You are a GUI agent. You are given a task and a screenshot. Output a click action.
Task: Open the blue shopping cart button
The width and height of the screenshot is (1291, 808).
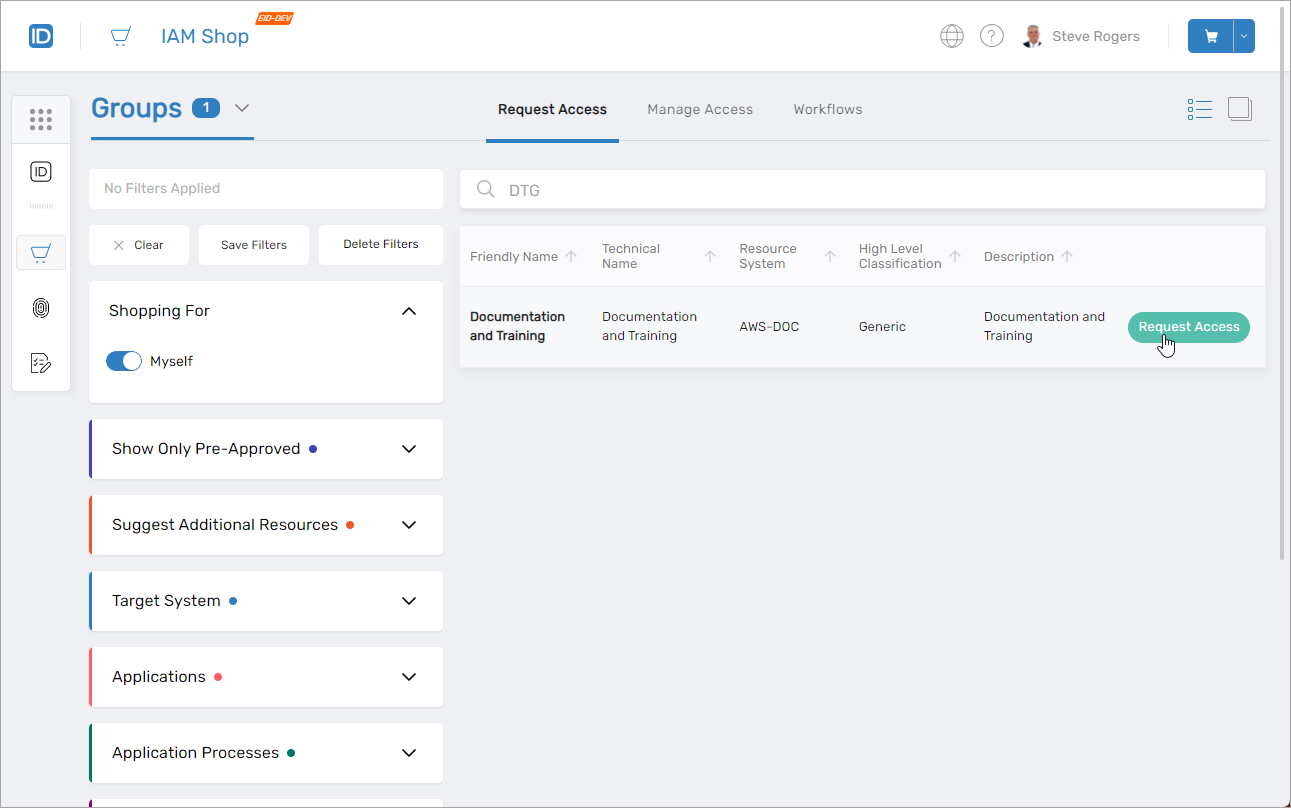pyautogui.click(x=1211, y=36)
